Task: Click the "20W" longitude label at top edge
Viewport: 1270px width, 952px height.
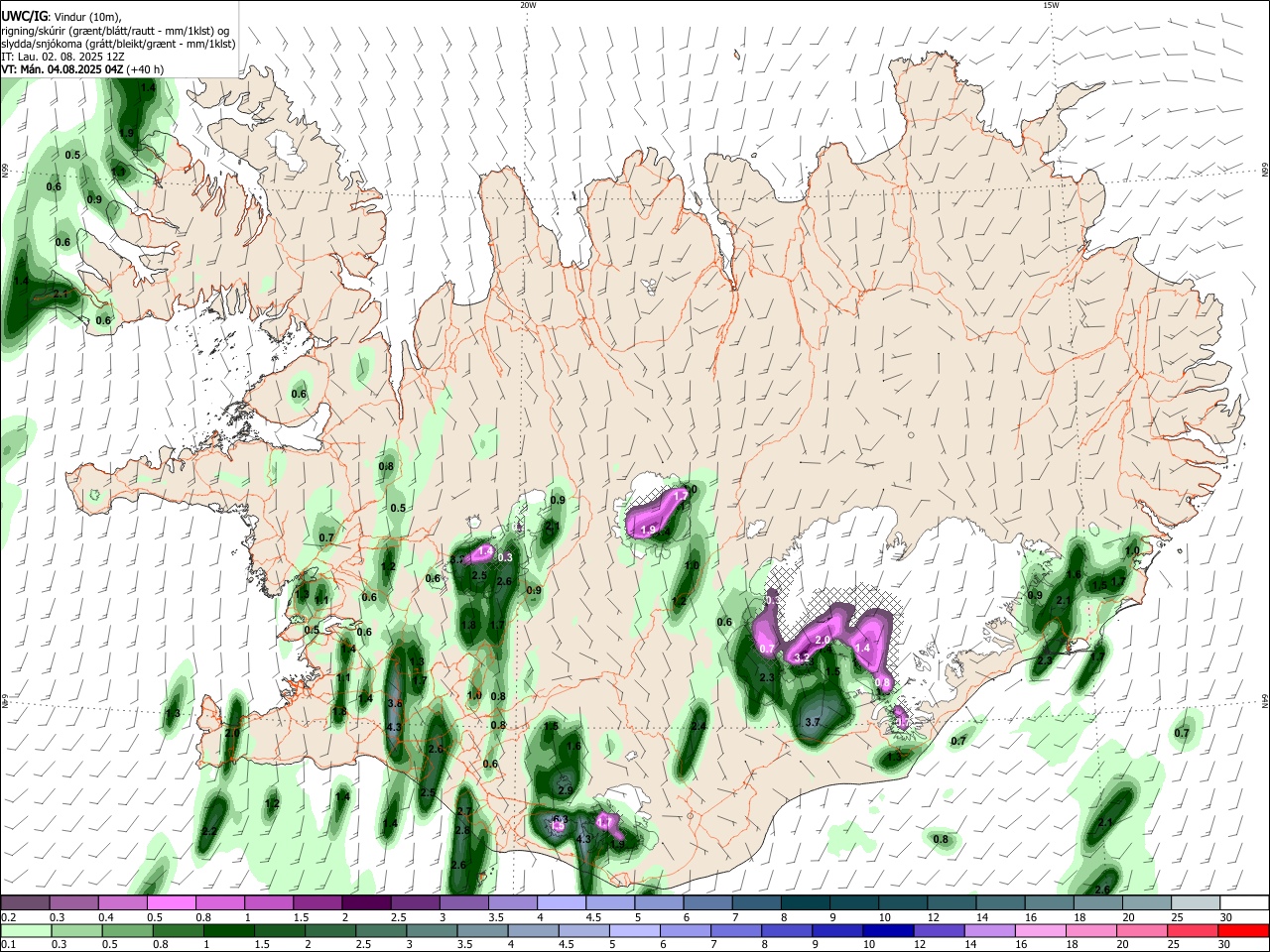Action: [x=528, y=5]
